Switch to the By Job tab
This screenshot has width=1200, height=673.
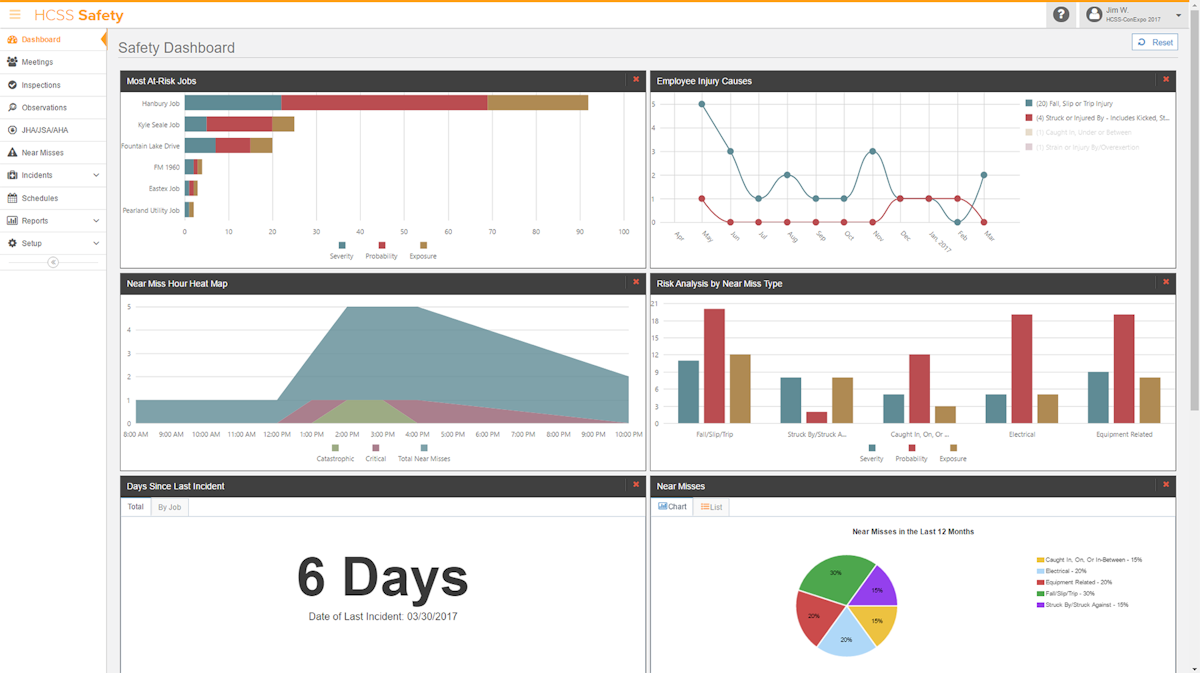tap(169, 507)
